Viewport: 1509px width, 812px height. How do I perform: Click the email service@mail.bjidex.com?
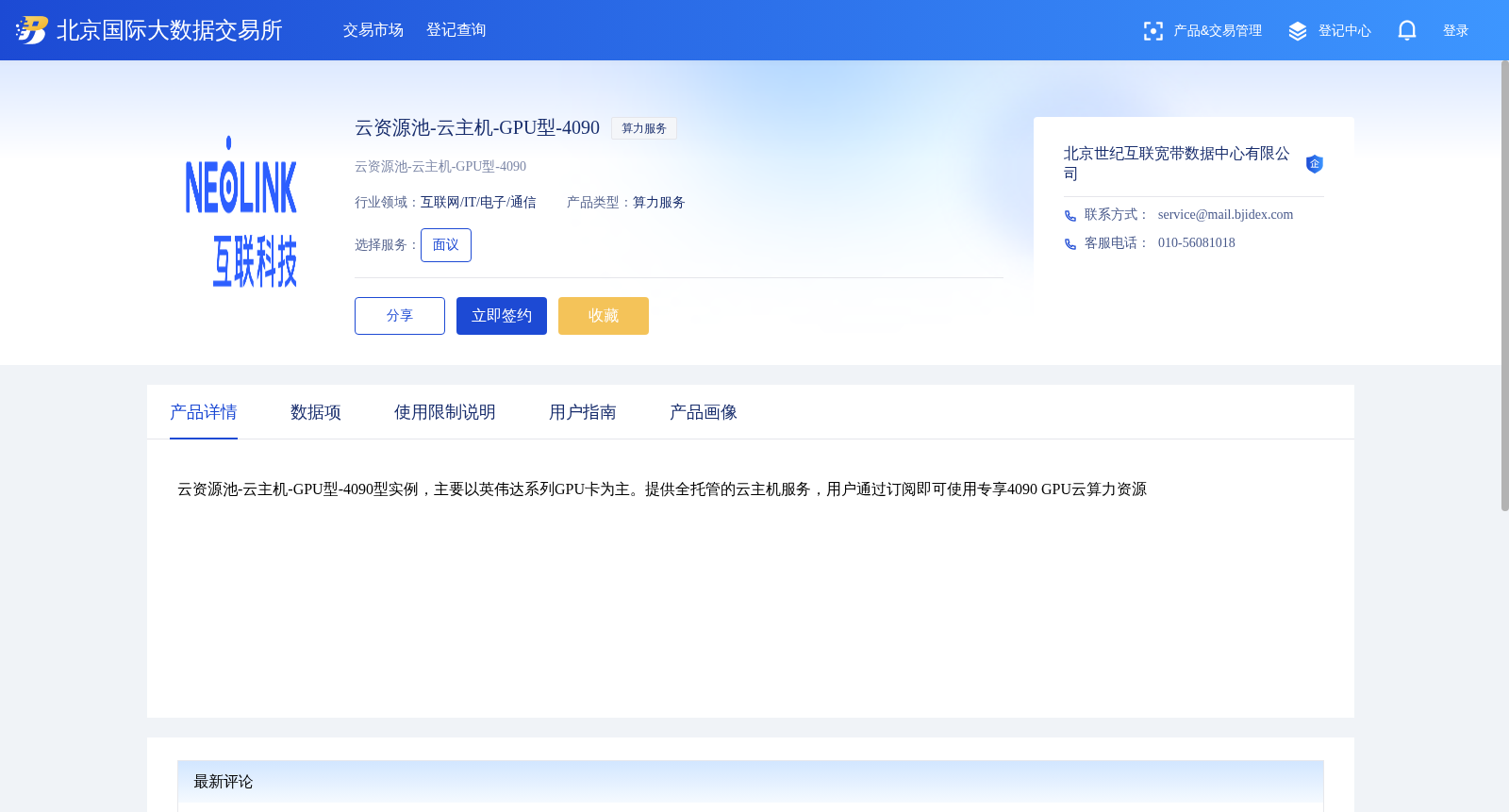pyautogui.click(x=1226, y=215)
